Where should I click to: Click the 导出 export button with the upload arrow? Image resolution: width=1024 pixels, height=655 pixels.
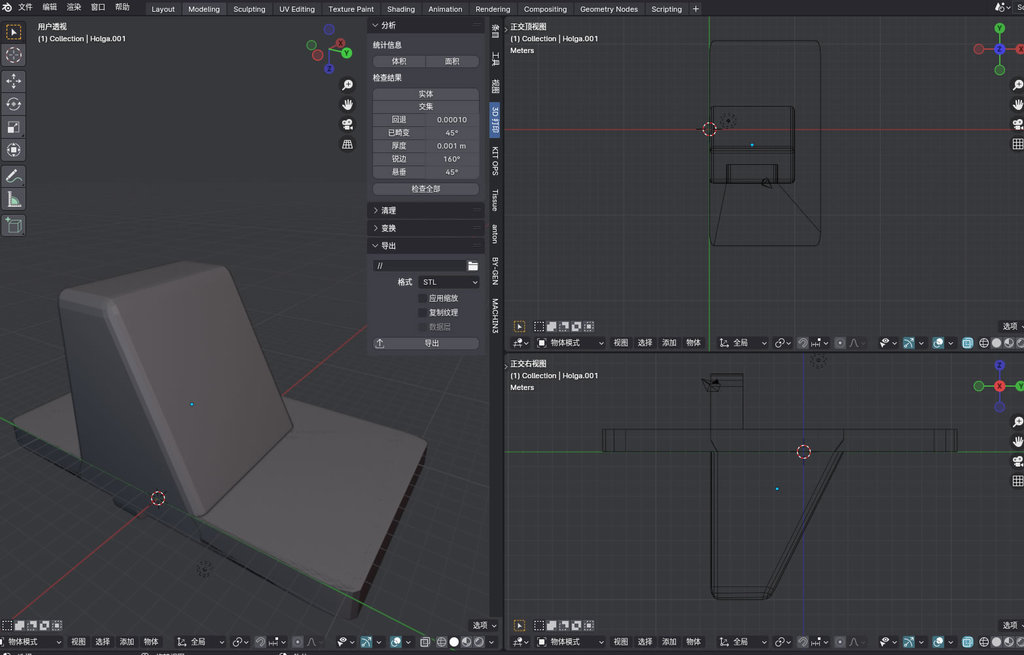tap(426, 343)
